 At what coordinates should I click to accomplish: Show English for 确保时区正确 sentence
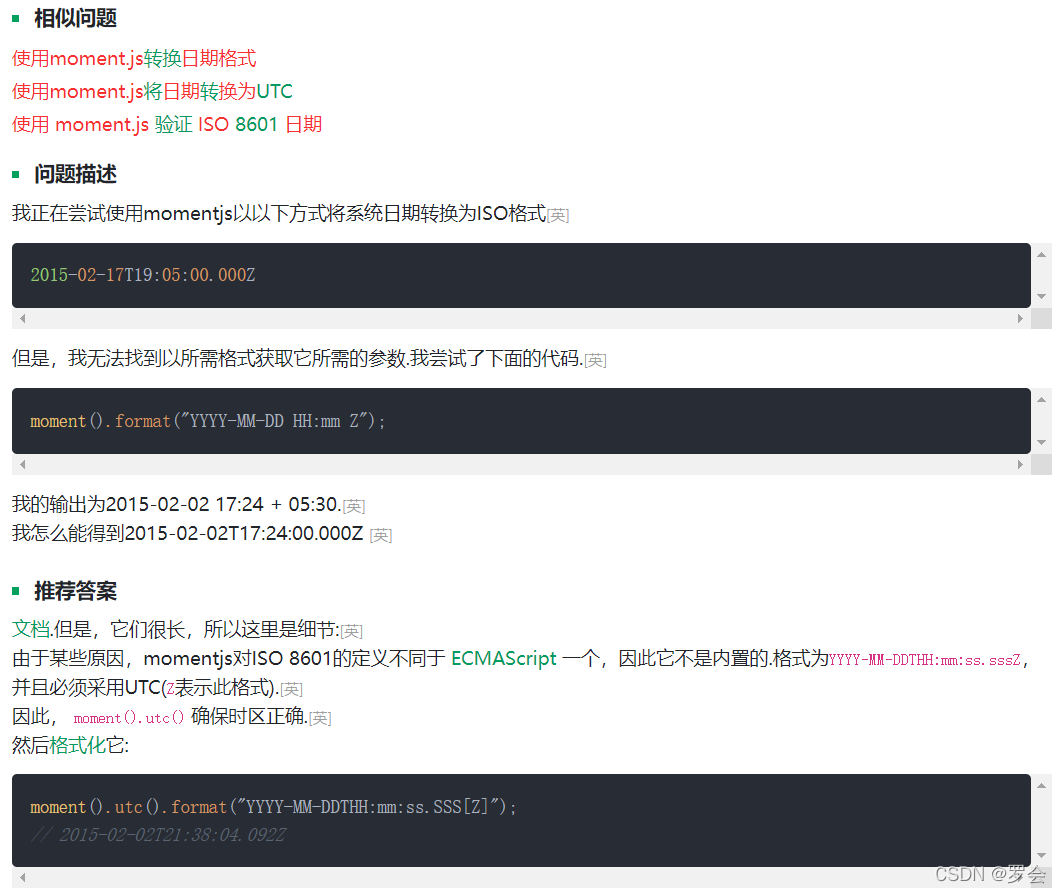[x=320, y=718]
